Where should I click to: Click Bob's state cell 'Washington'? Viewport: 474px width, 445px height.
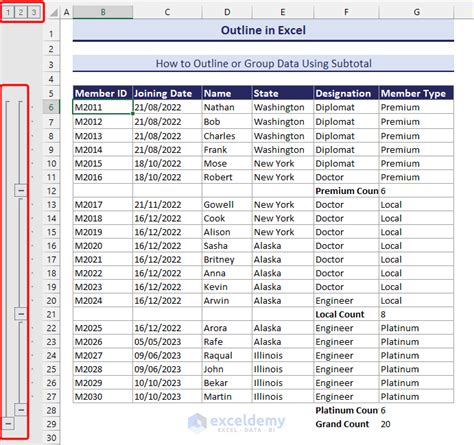(283, 122)
